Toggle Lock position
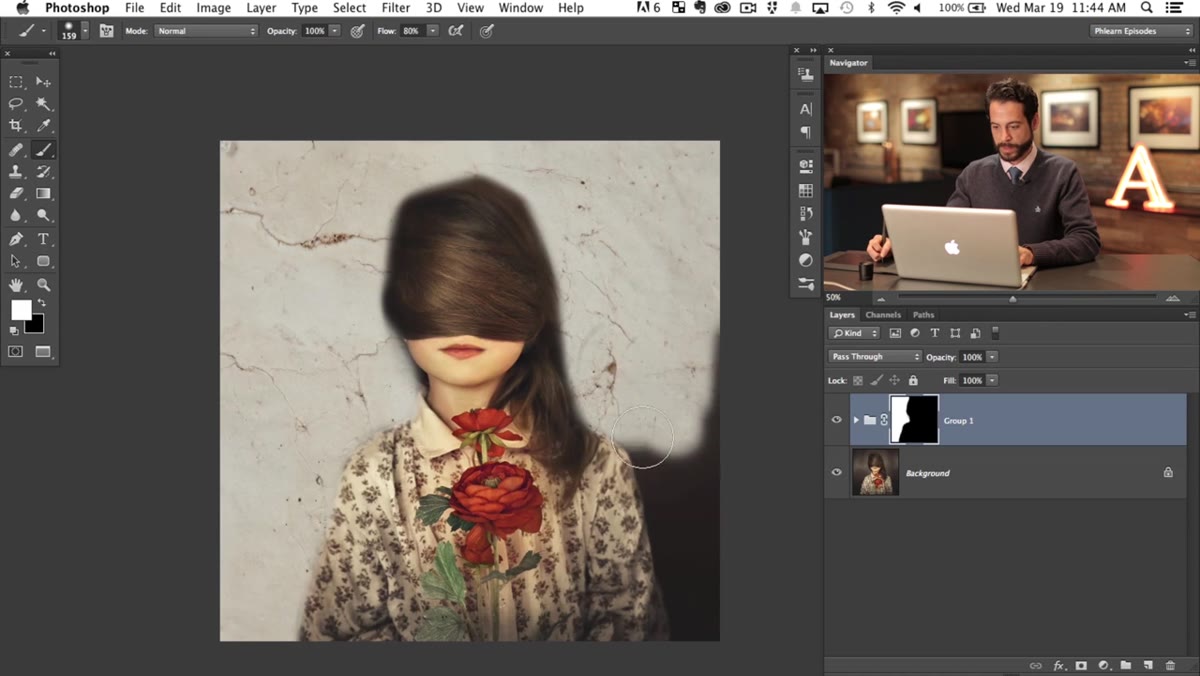Image resolution: width=1200 pixels, height=676 pixels. (895, 381)
